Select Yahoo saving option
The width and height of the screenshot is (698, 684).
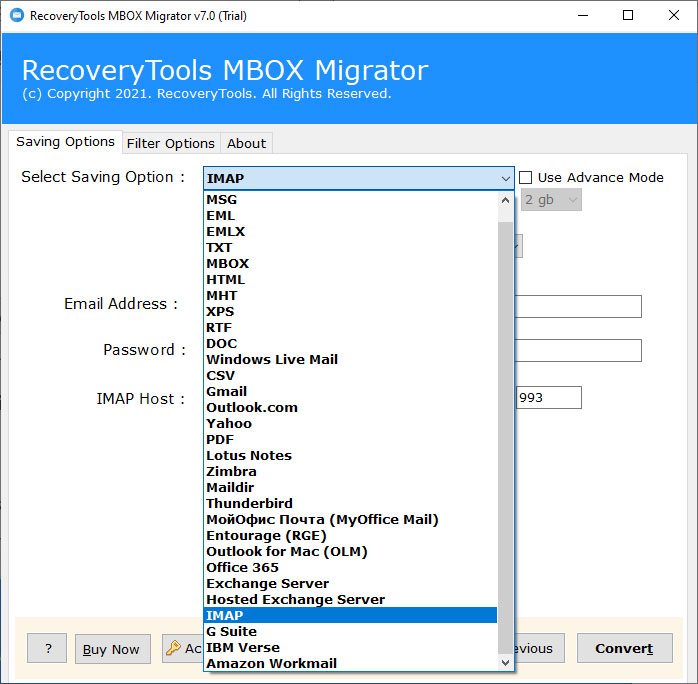pos(350,424)
